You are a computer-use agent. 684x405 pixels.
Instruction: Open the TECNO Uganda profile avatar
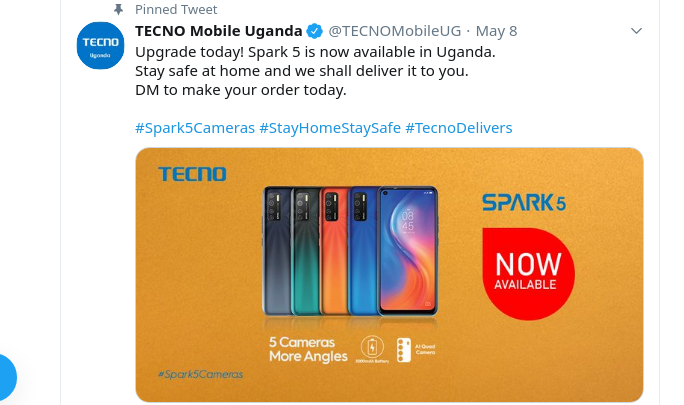tap(100, 45)
